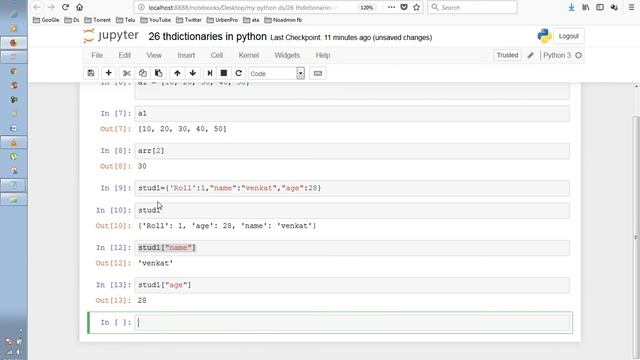
Task: Move selected cell down with the arrow
Action: pyautogui.click(x=193, y=73)
